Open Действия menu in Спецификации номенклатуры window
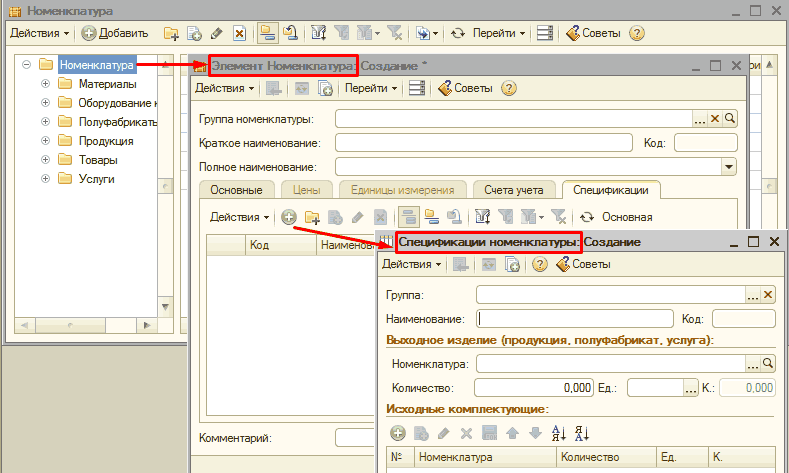 pyautogui.click(x=412, y=264)
